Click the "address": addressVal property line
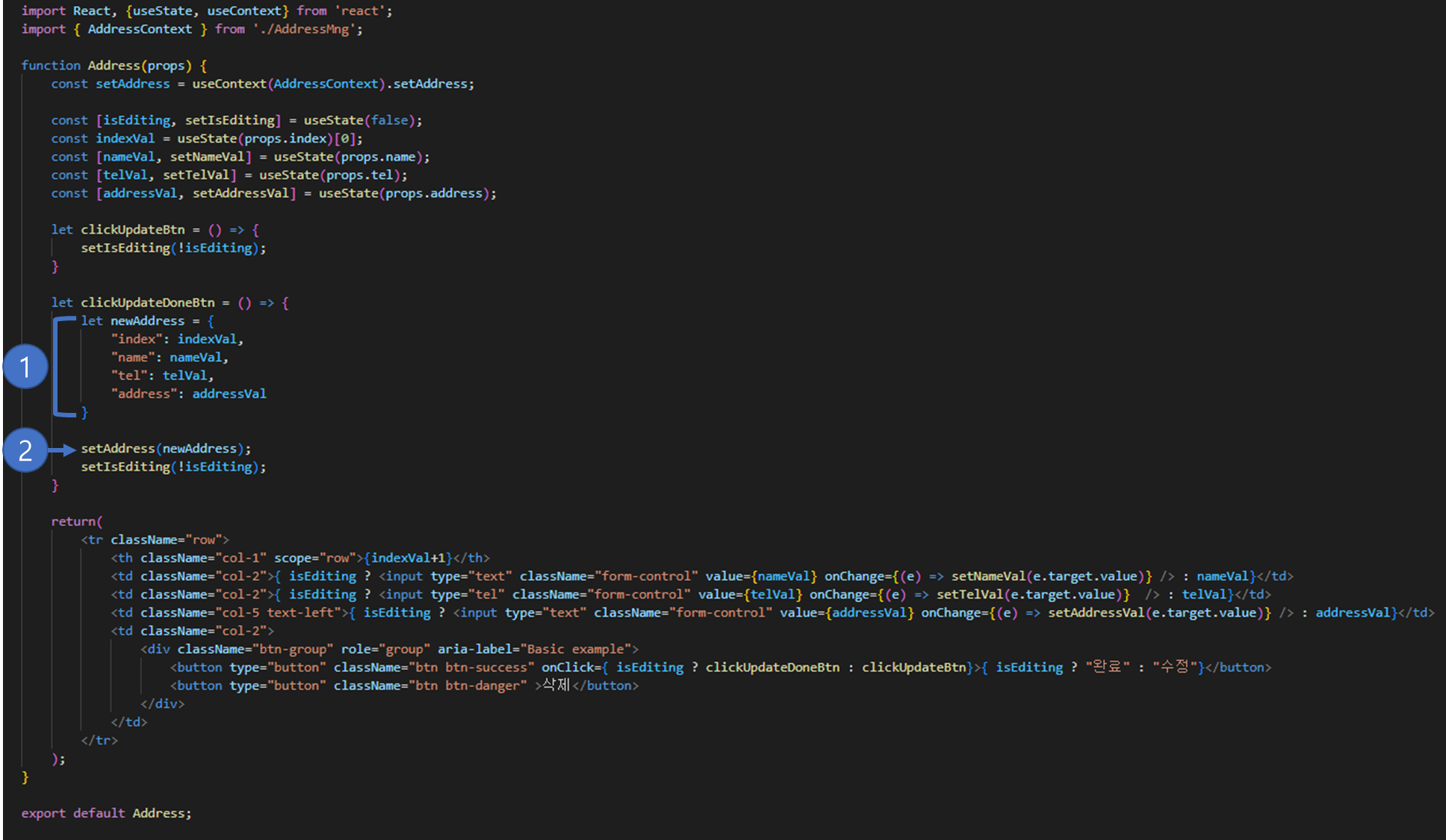 (x=188, y=393)
